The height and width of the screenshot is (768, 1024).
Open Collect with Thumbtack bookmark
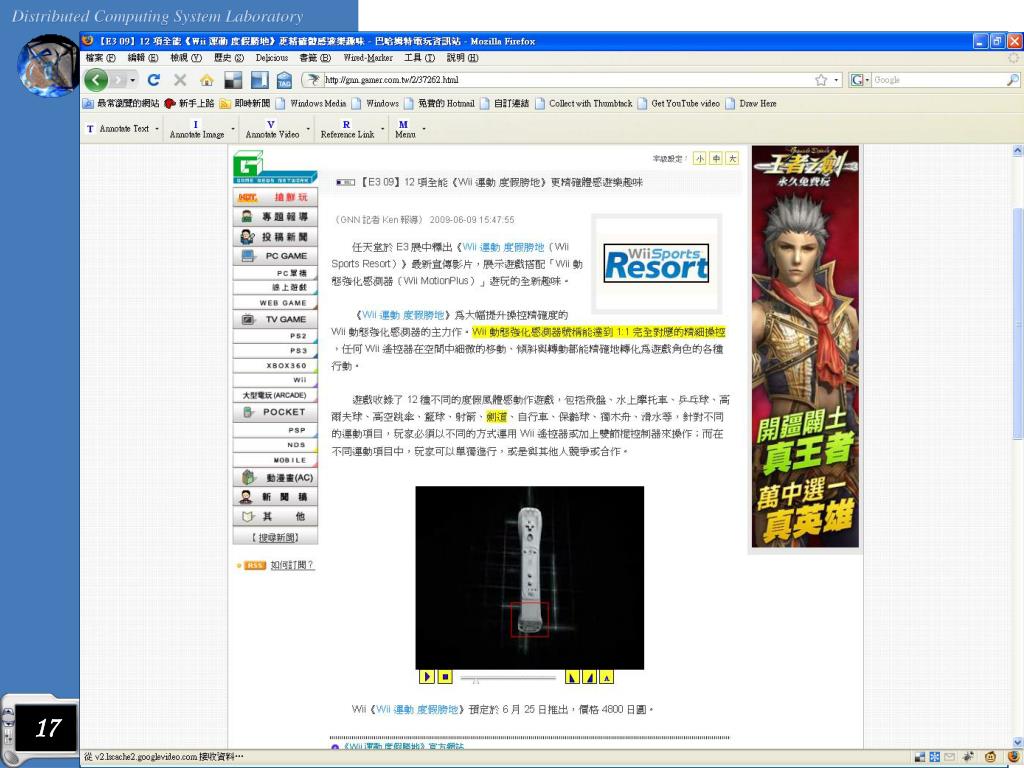pyautogui.click(x=584, y=103)
